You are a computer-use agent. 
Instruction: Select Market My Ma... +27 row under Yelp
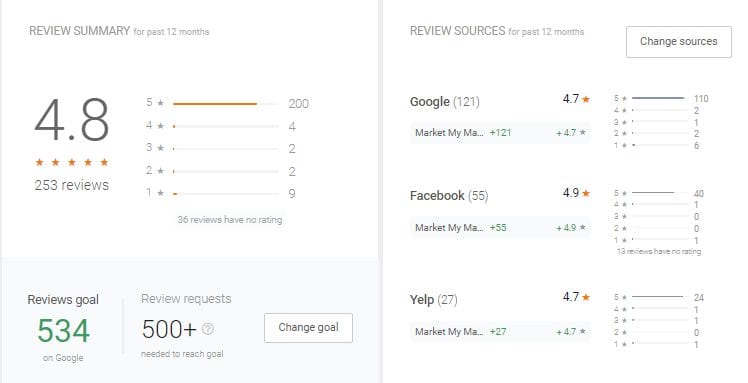coord(500,331)
